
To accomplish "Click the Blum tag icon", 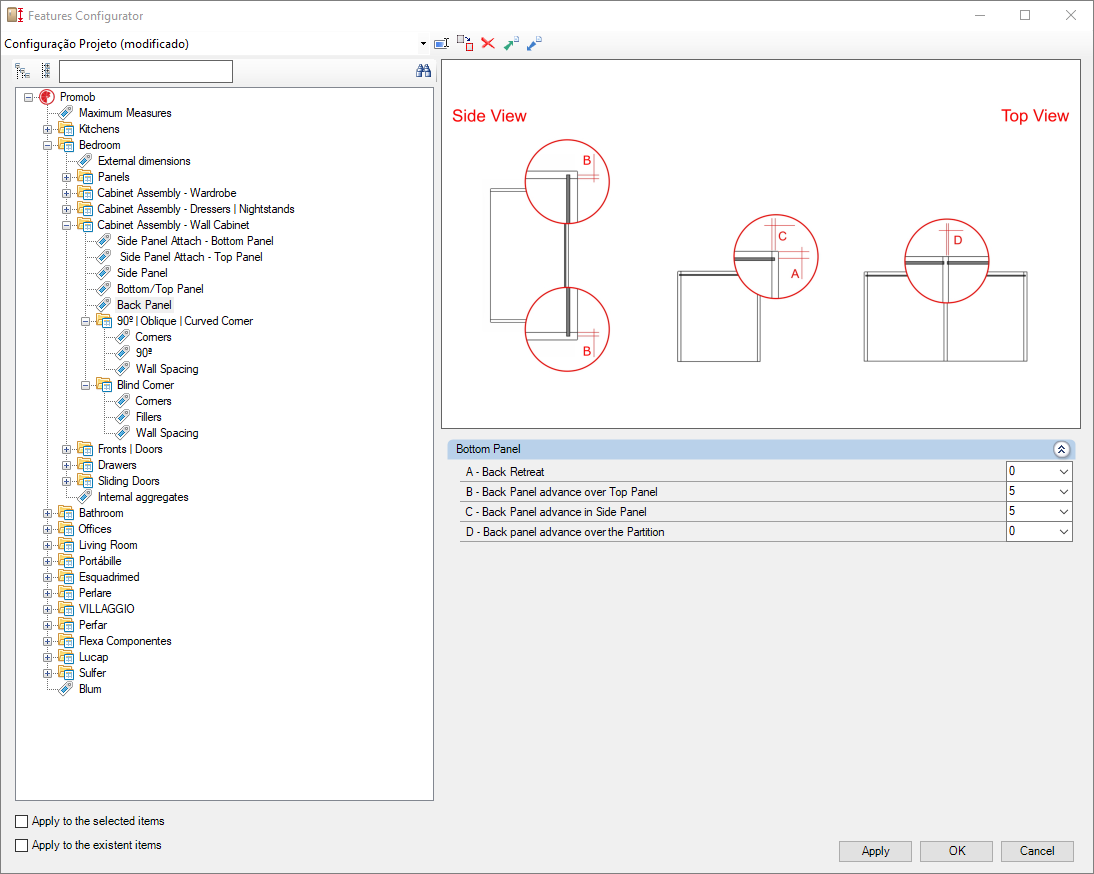I will click(x=66, y=688).
